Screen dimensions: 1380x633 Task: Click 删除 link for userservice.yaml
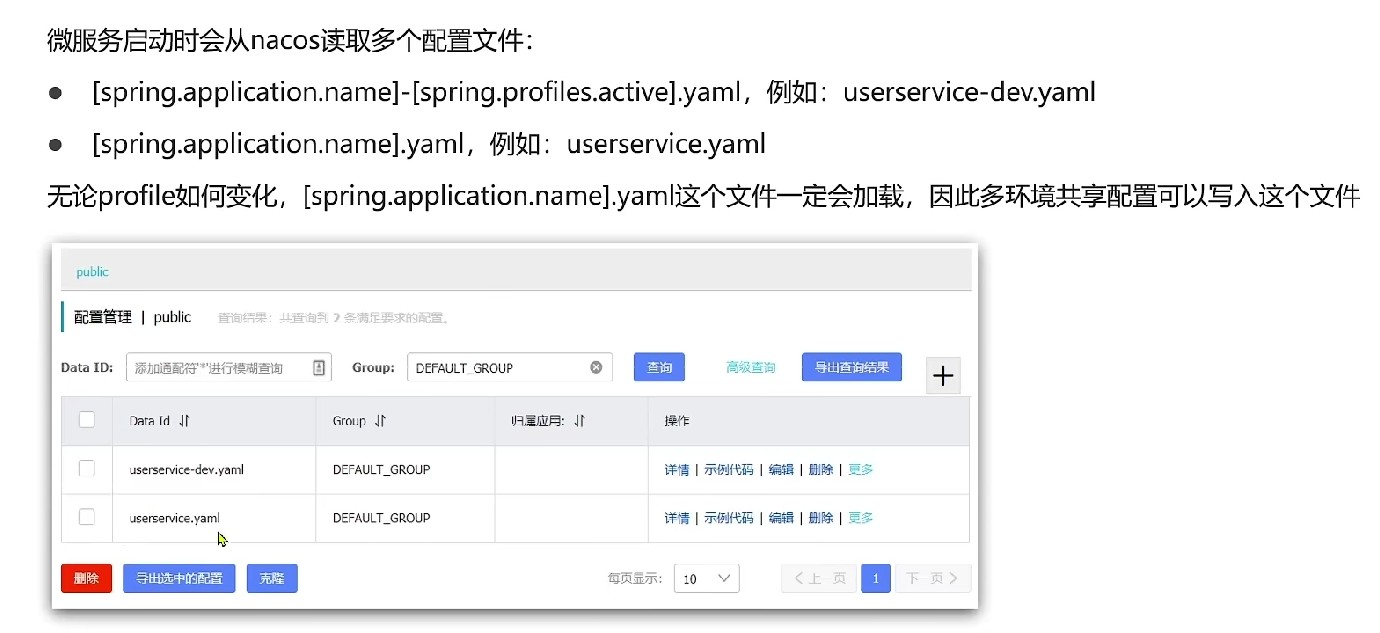pyautogui.click(x=821, y=517)
